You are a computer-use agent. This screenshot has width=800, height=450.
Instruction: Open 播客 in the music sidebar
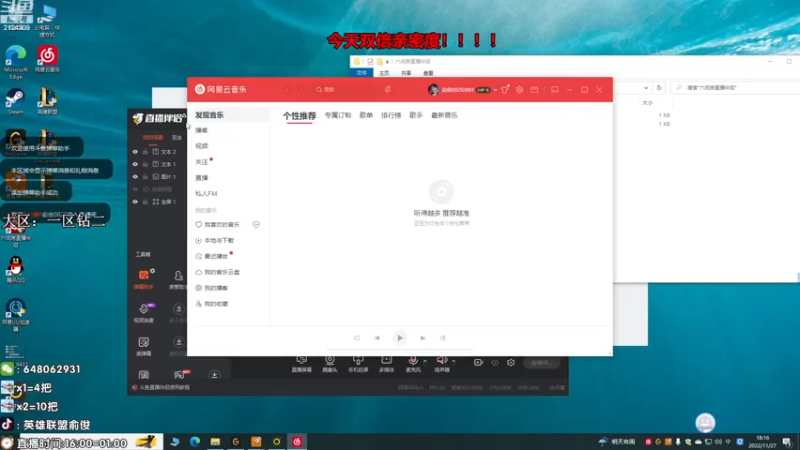click(x=202, y=131)
